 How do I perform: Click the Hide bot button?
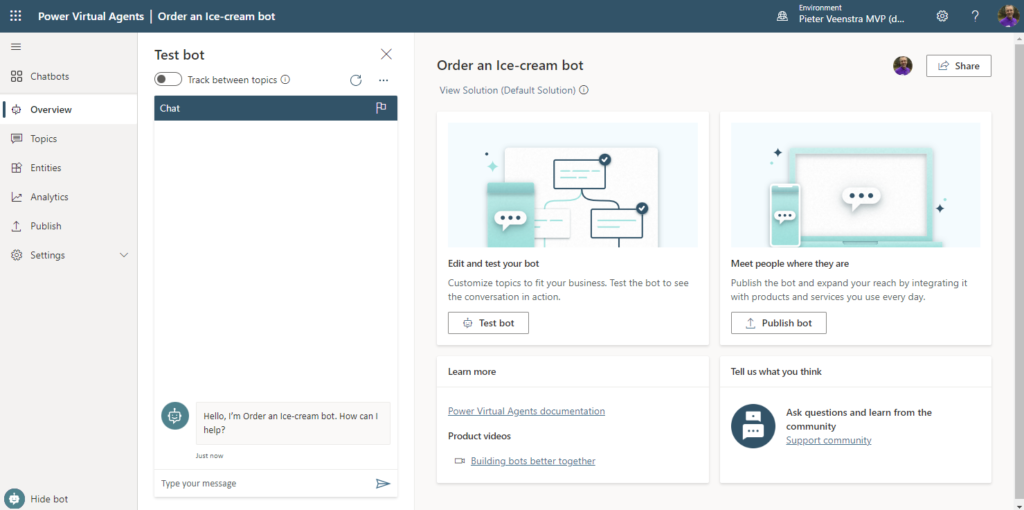(x=37, y=499)
